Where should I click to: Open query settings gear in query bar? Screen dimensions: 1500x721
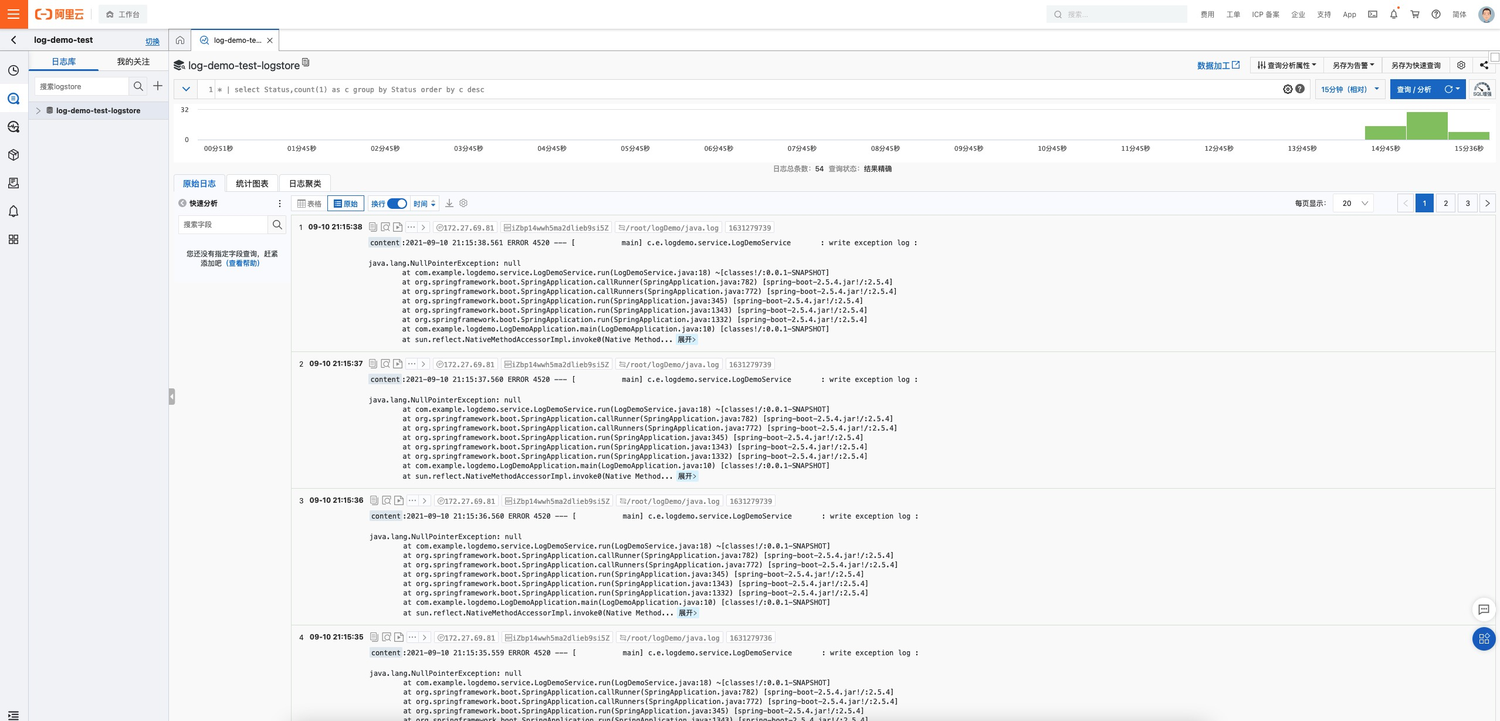tap(1287, 89)
